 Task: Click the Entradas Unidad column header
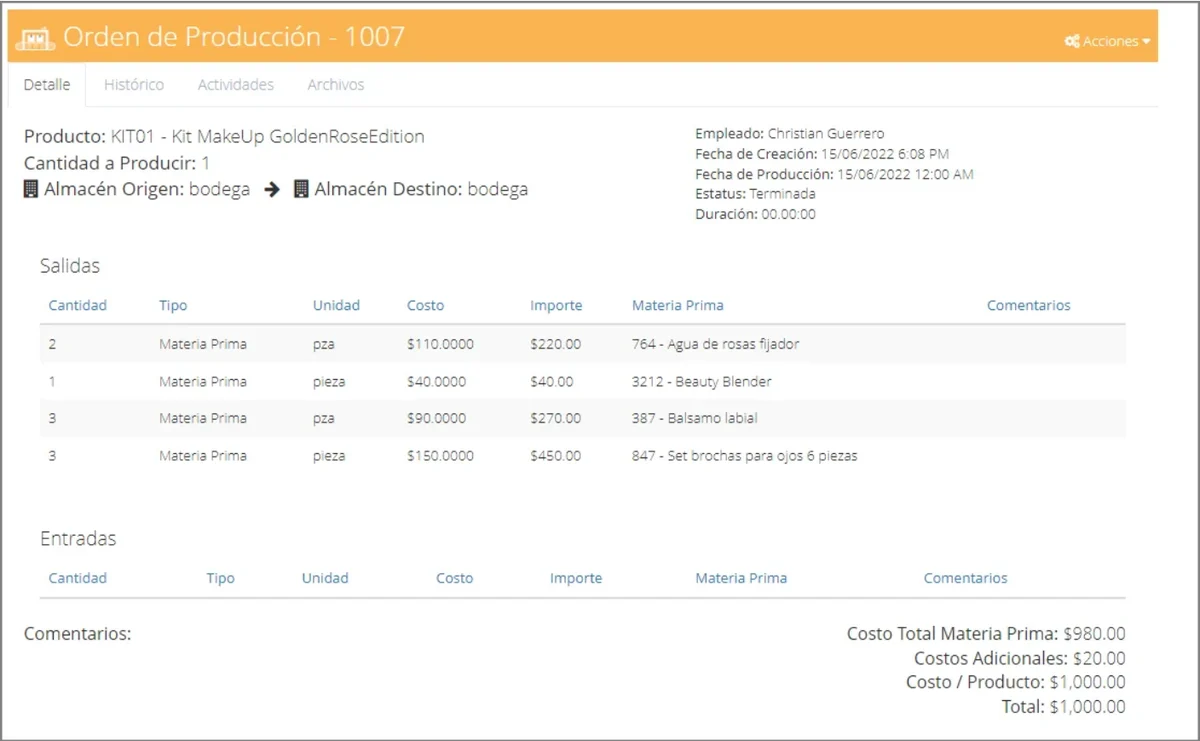tap(325, 578)
